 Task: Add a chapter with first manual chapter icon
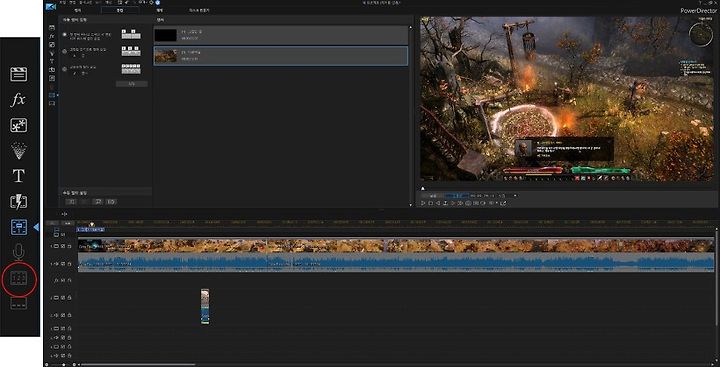coord(72,202)
